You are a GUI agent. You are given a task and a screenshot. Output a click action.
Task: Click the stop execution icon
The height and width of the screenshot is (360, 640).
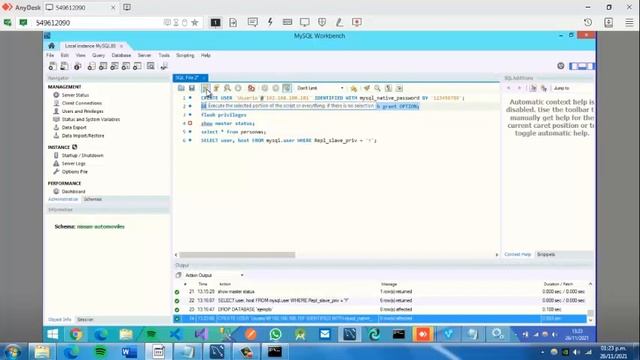(238, 88)
